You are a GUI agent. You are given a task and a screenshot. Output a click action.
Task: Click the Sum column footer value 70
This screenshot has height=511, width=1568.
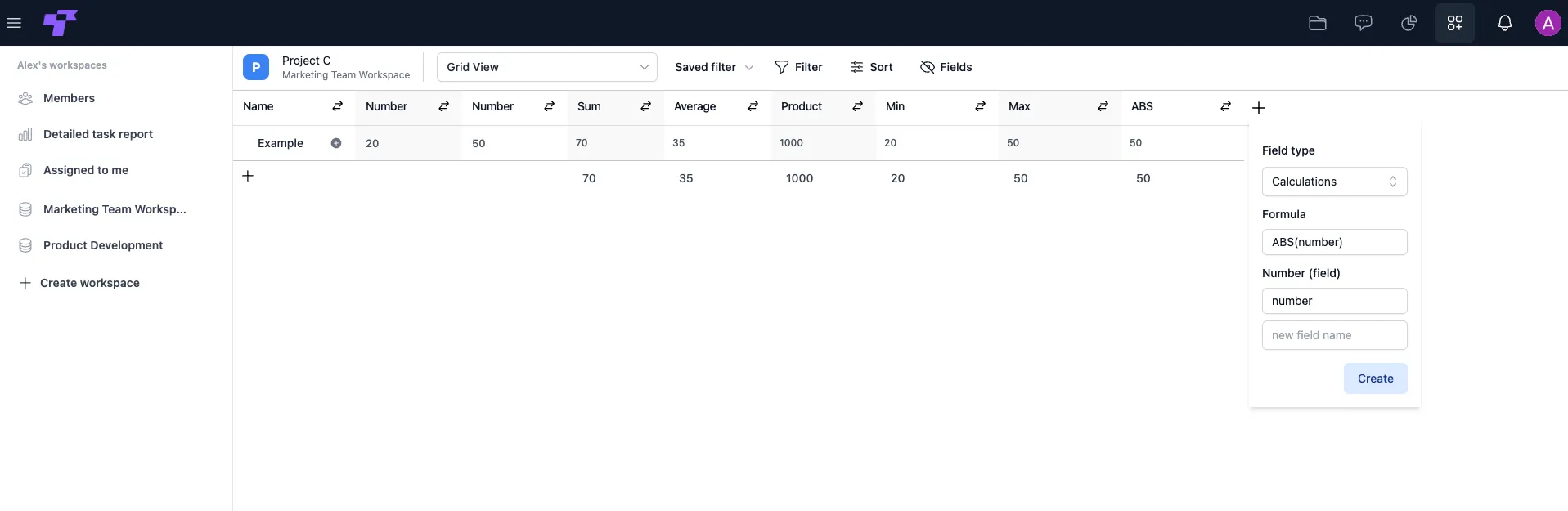coord(589,178)
